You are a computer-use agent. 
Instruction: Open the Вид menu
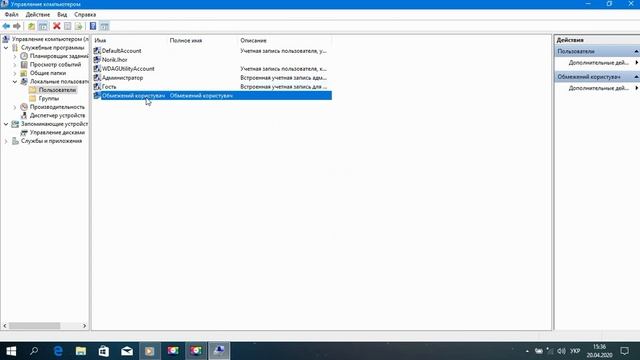click(x=62, y=14)
